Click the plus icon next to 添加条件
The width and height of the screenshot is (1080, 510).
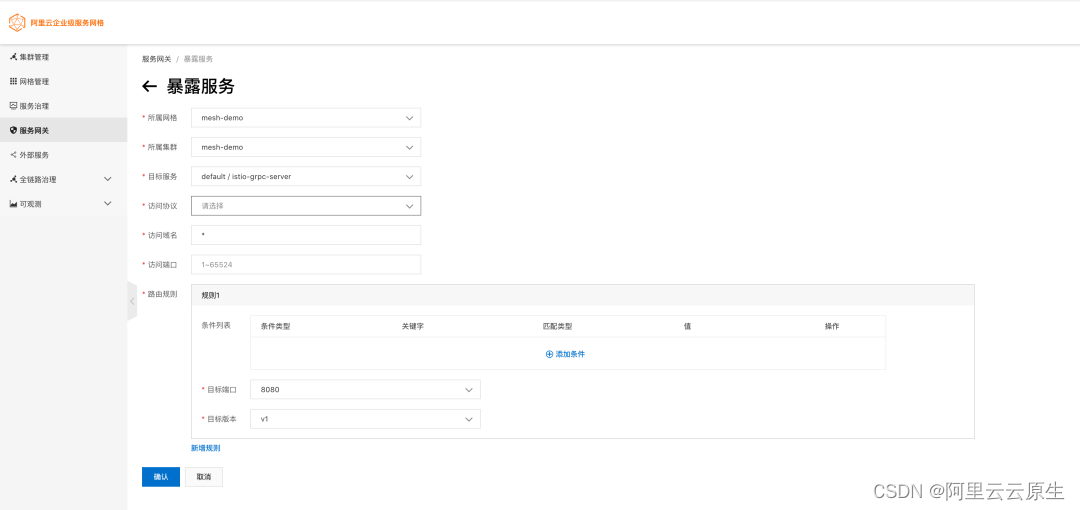pos(549,354)
